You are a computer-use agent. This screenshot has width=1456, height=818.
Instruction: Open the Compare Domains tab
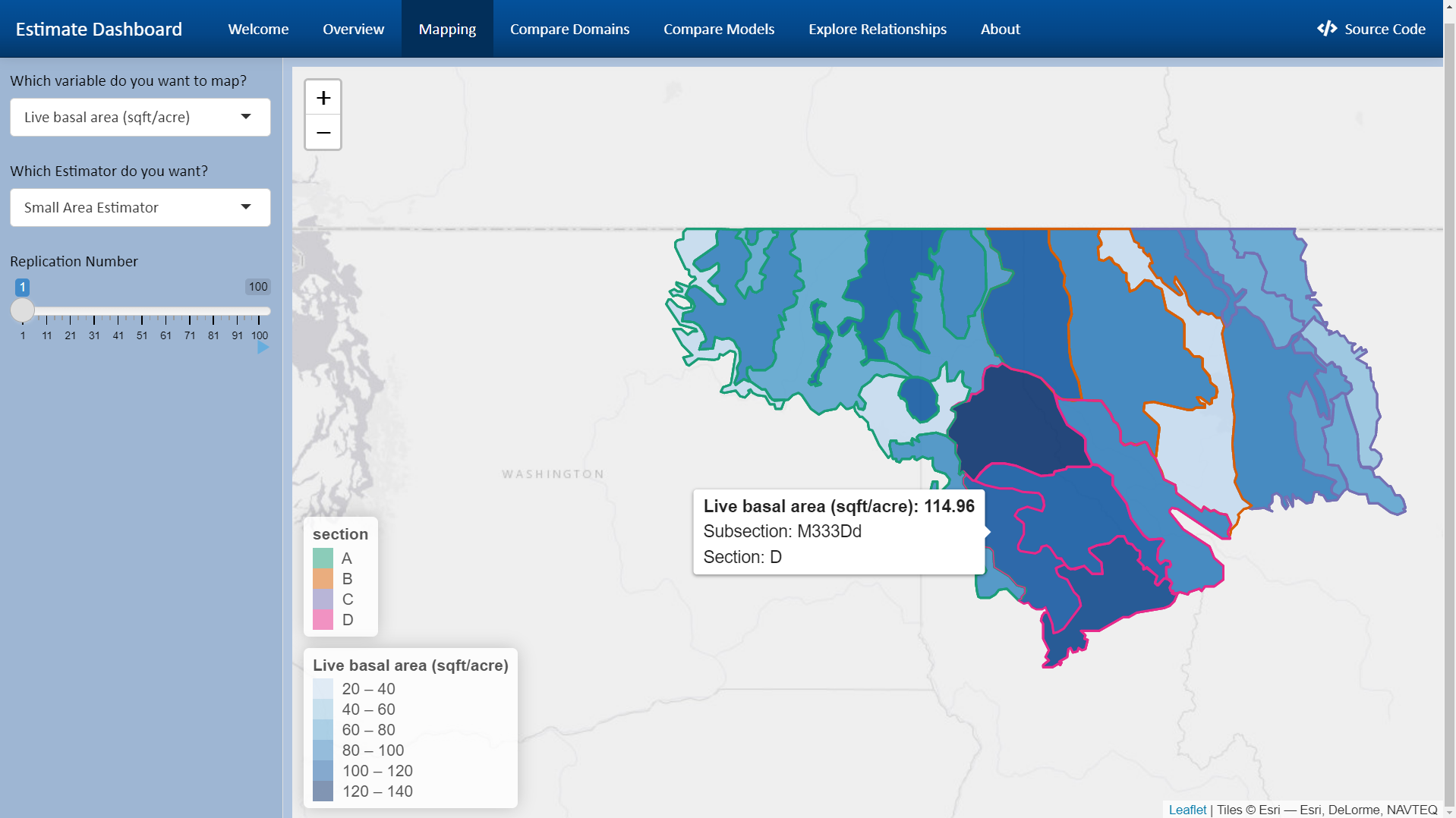pyautogui.click(x=570, y=29)
